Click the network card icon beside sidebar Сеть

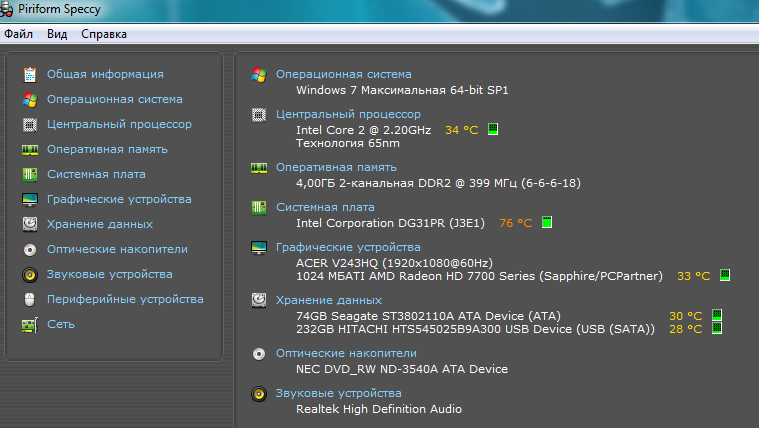coord(30,325)
